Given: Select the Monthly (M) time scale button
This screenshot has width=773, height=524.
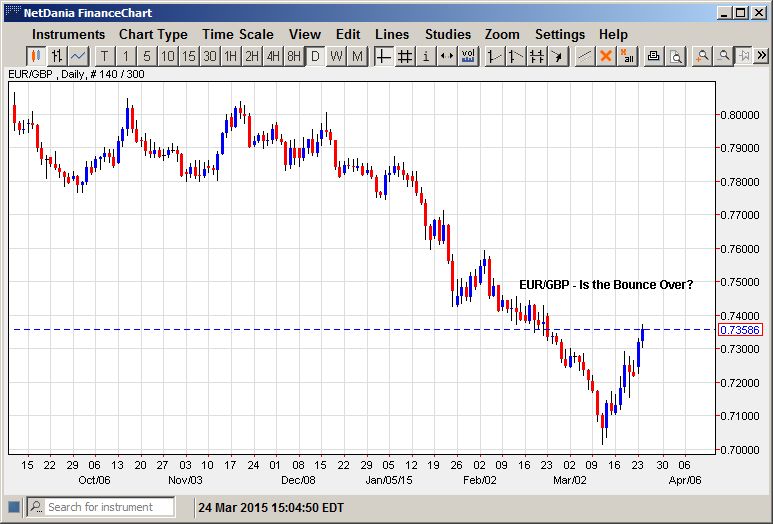Looking at the screenshot, I should click(x=357, y=56).
